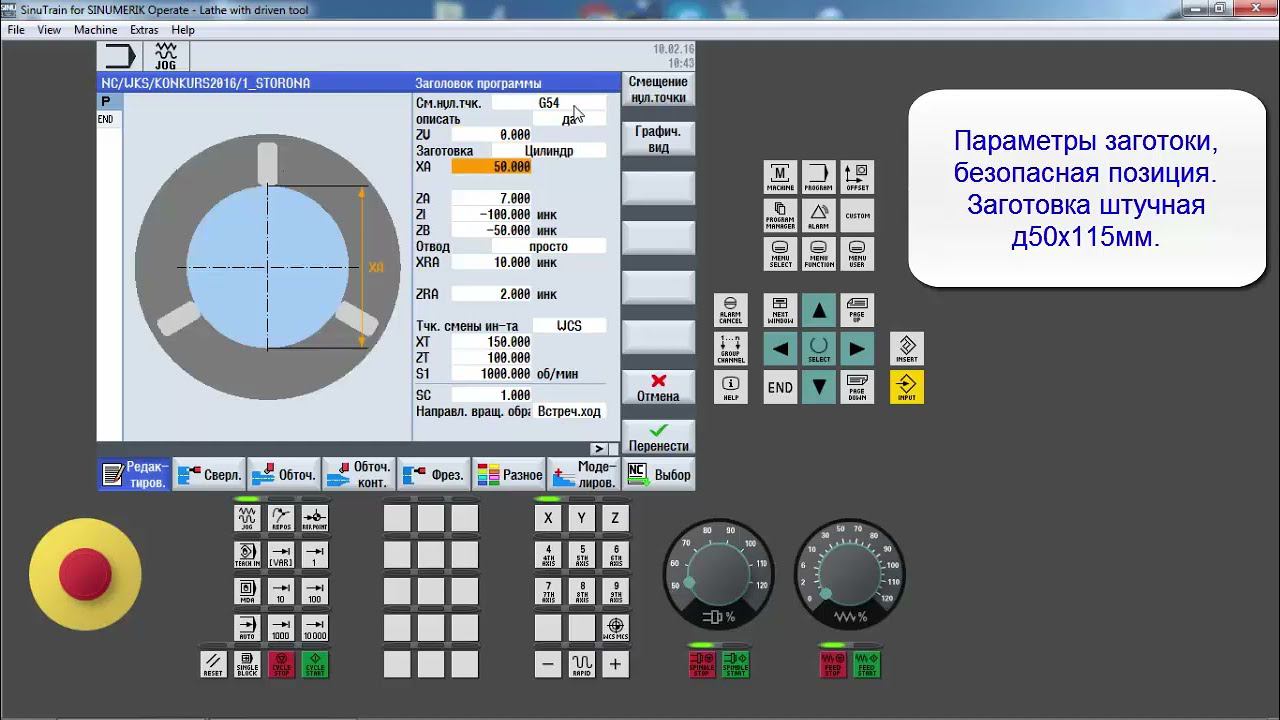Viewport: 1280px width, 720px height.
Task: Open the PROGRAM MANAGER key
Action: (780, 215)
